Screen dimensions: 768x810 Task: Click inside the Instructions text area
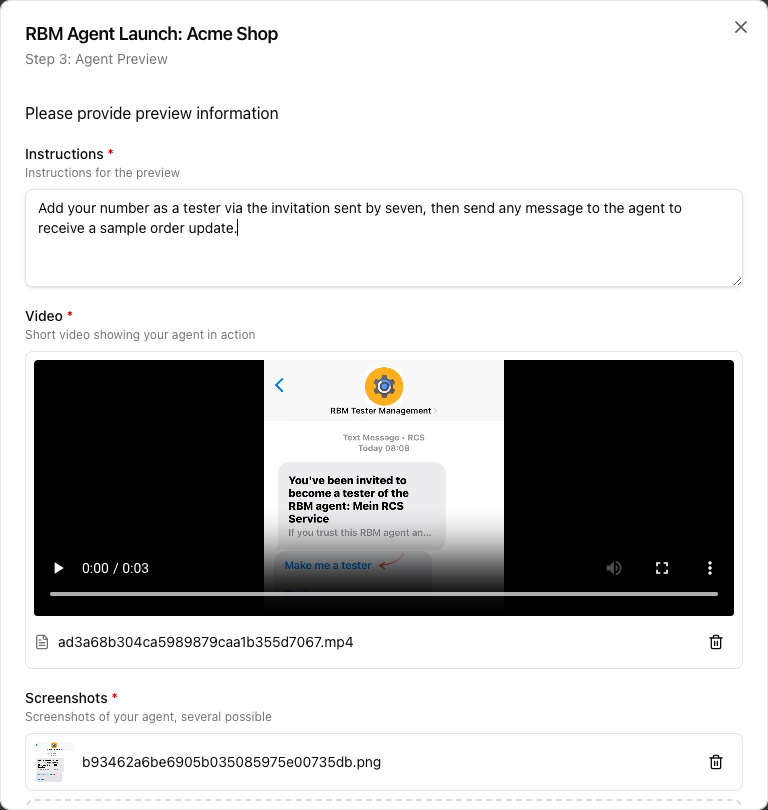point(384,238)
